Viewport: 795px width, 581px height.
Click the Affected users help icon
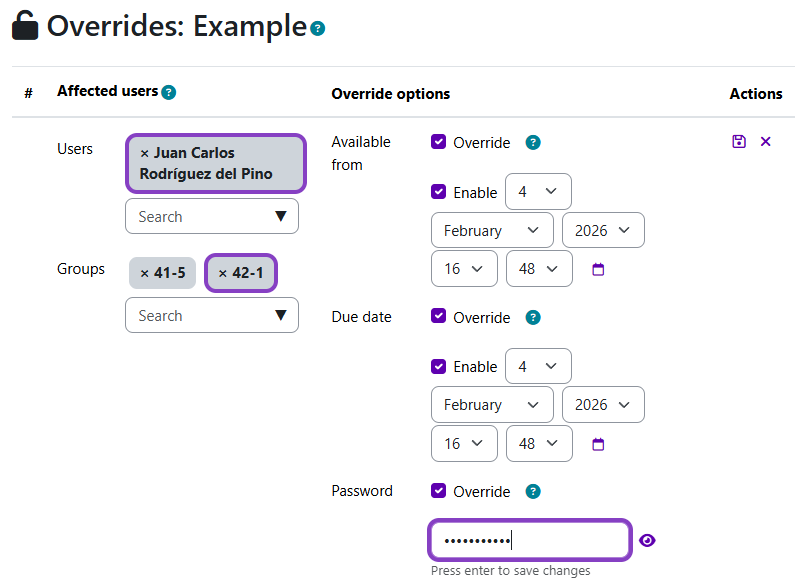tap(169, 92)
